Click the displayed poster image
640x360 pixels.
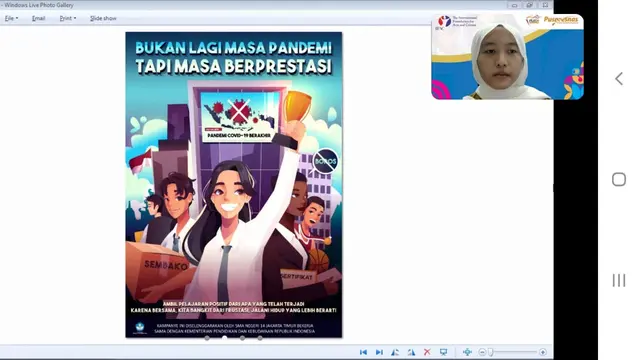234,185
